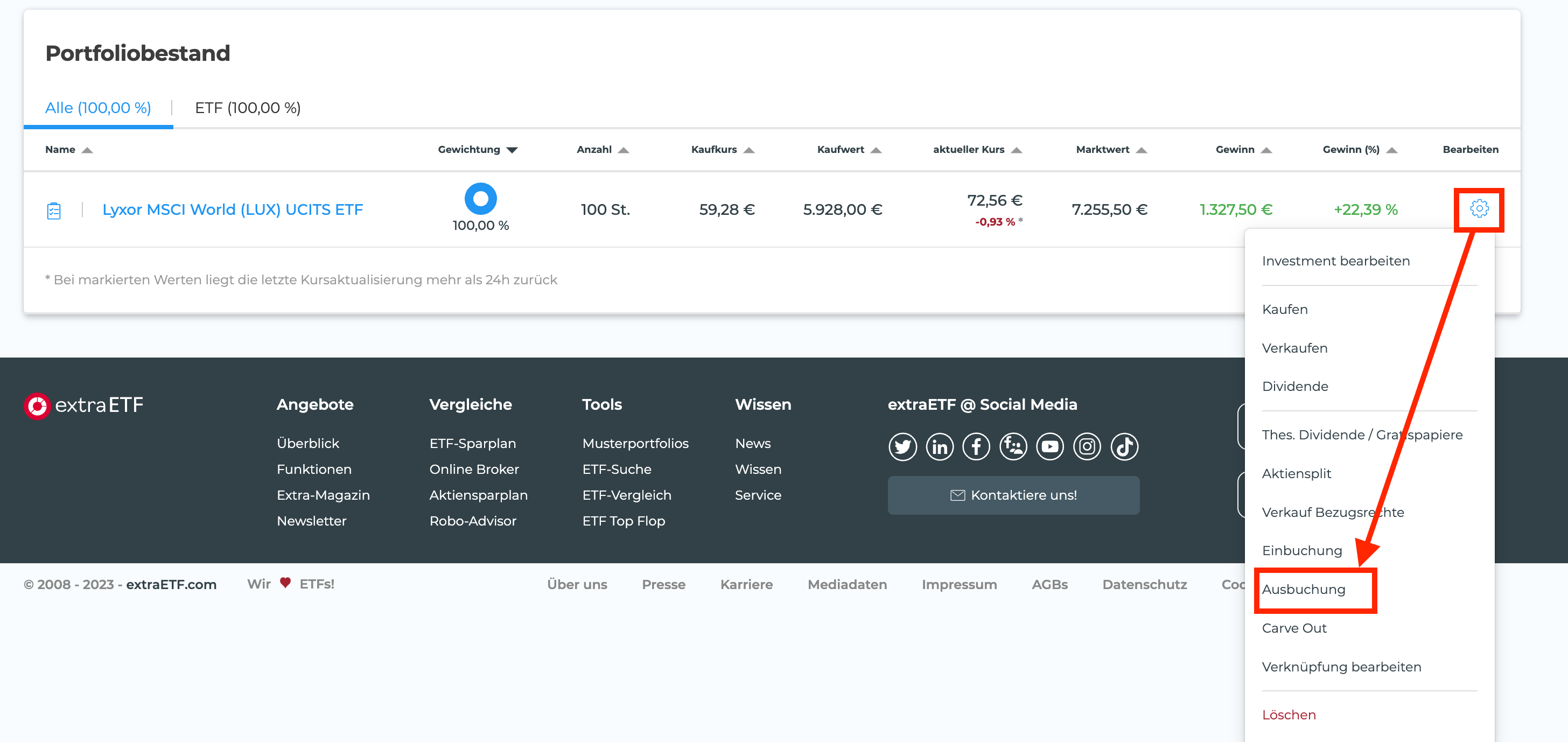
Task: Click the extraETF.com copyright link
Action: coord(171,585)
